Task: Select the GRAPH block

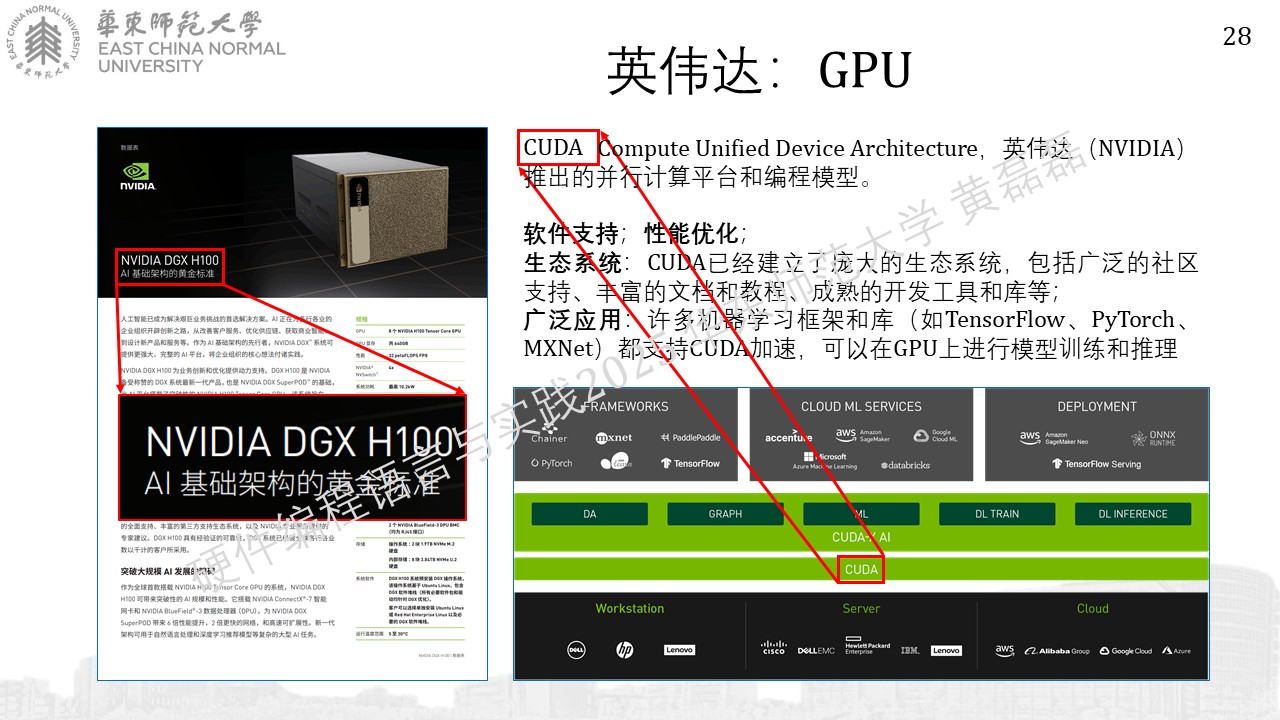Action: [x=725, y=514]
